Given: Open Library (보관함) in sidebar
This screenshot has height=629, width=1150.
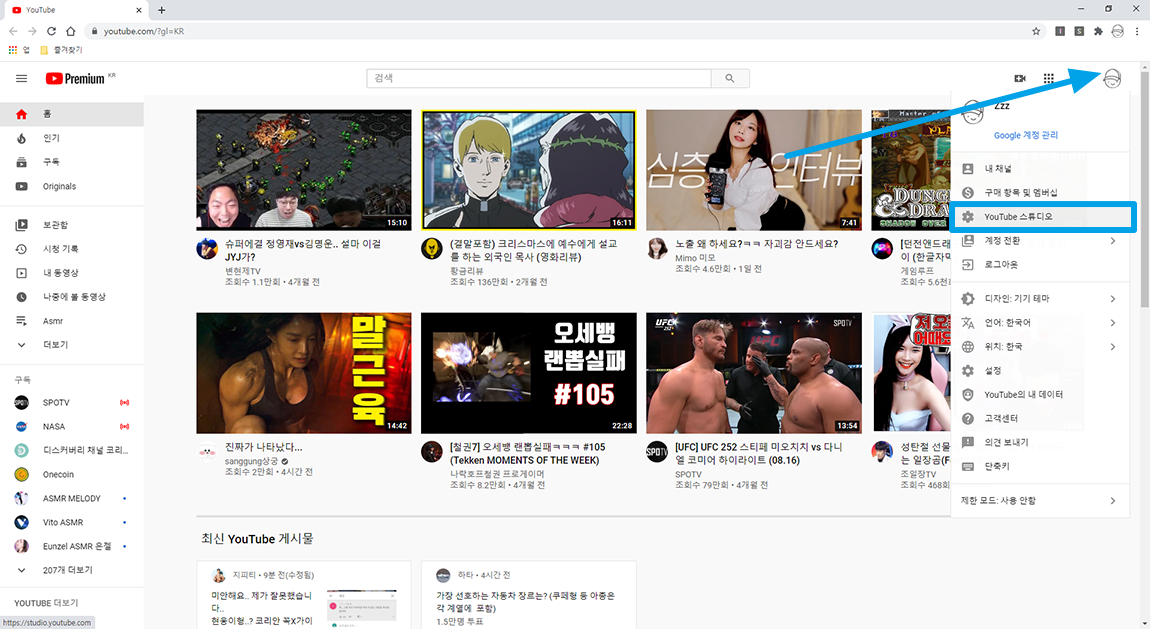Looking at the screenshot, I should pos(72,225).
